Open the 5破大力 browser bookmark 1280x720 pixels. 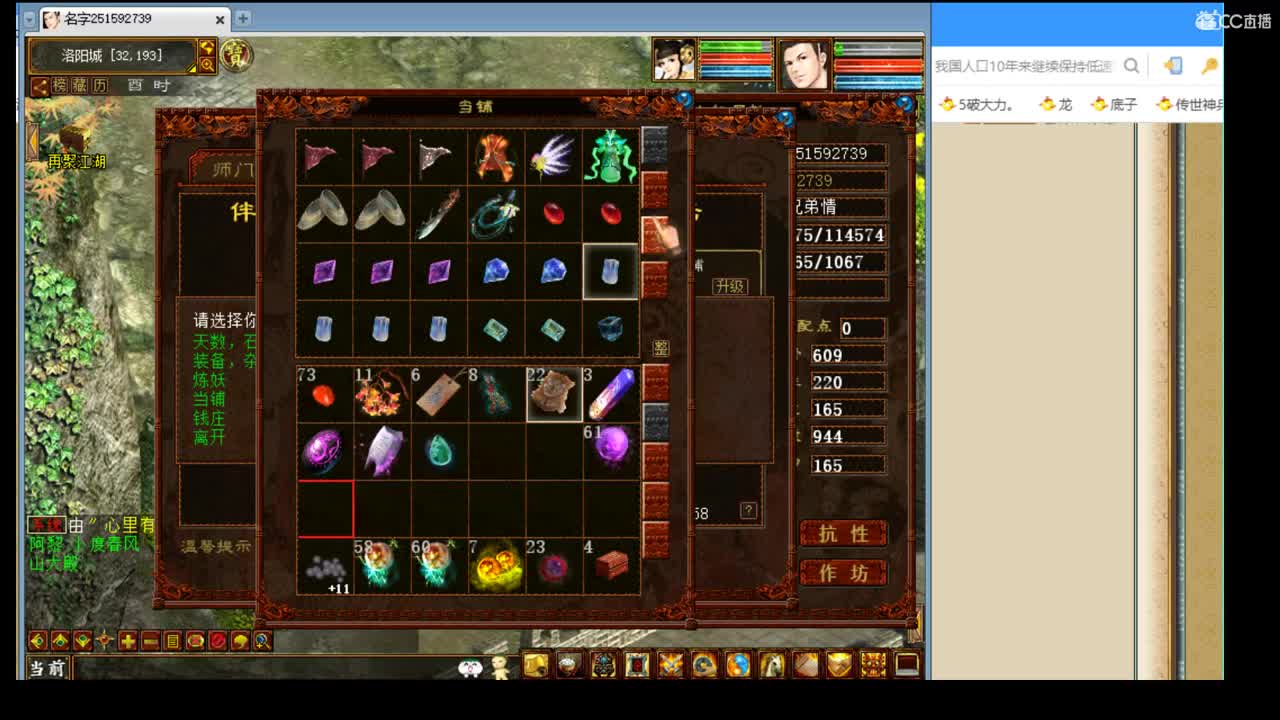pos(976,104)
